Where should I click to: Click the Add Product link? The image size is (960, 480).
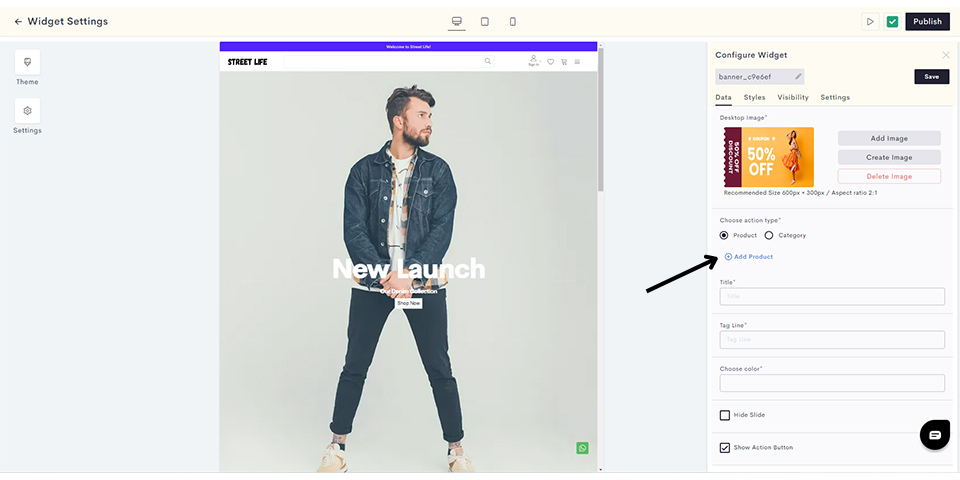[749, 257]
